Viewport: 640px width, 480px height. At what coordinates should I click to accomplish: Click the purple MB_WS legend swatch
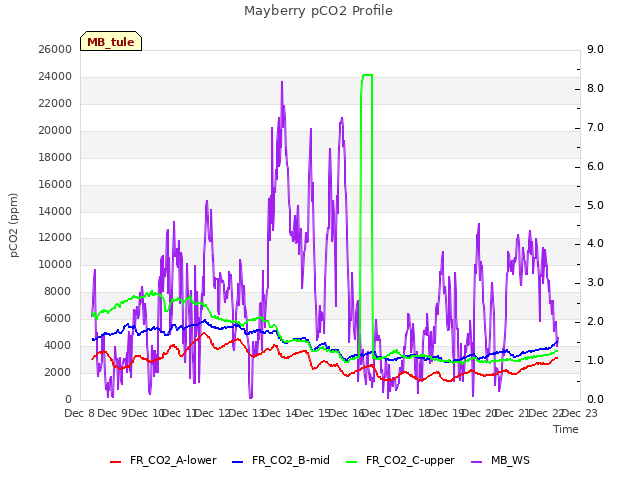pos(476,462)
